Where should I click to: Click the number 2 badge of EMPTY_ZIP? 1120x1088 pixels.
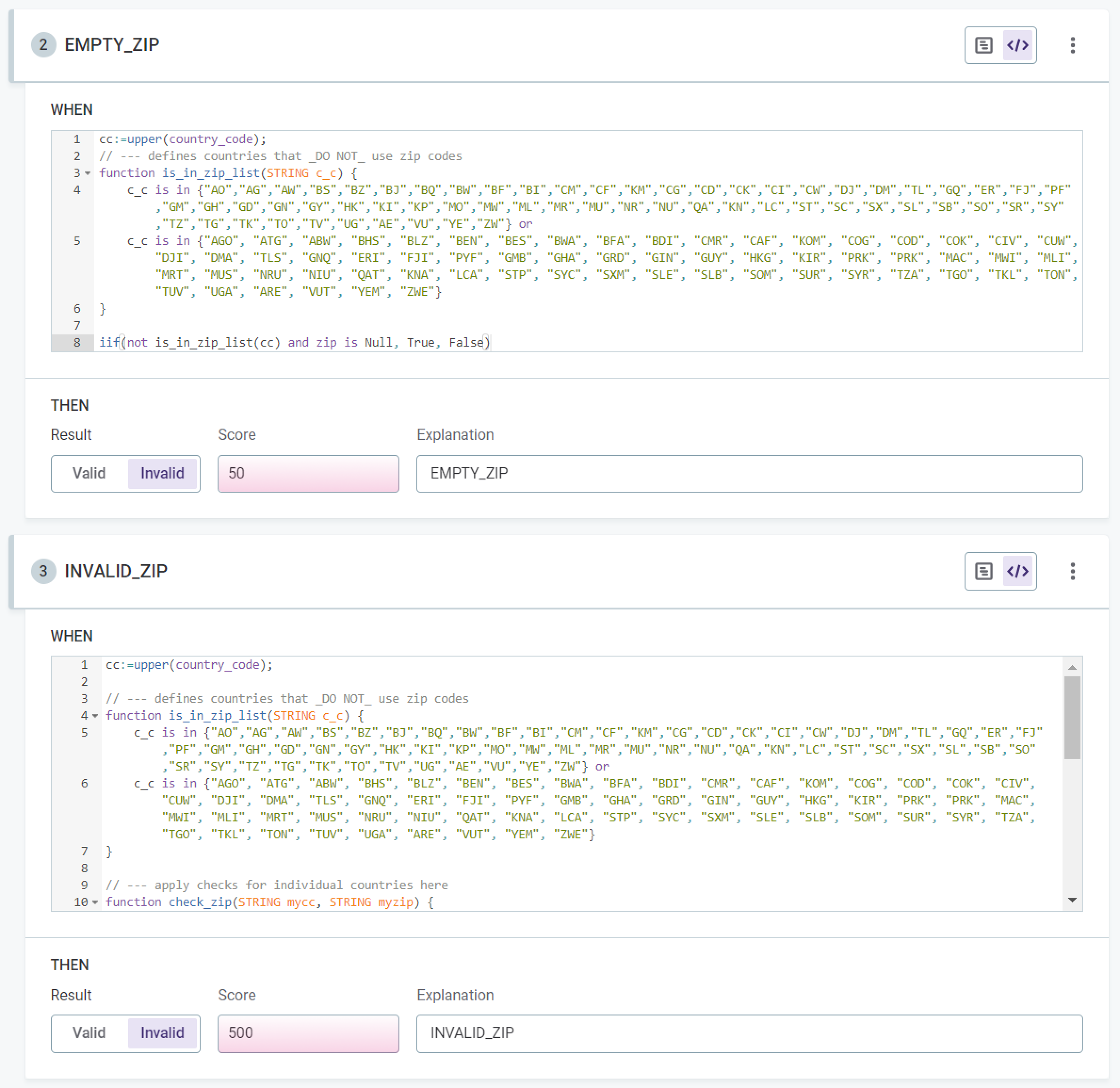click(43, 45)
